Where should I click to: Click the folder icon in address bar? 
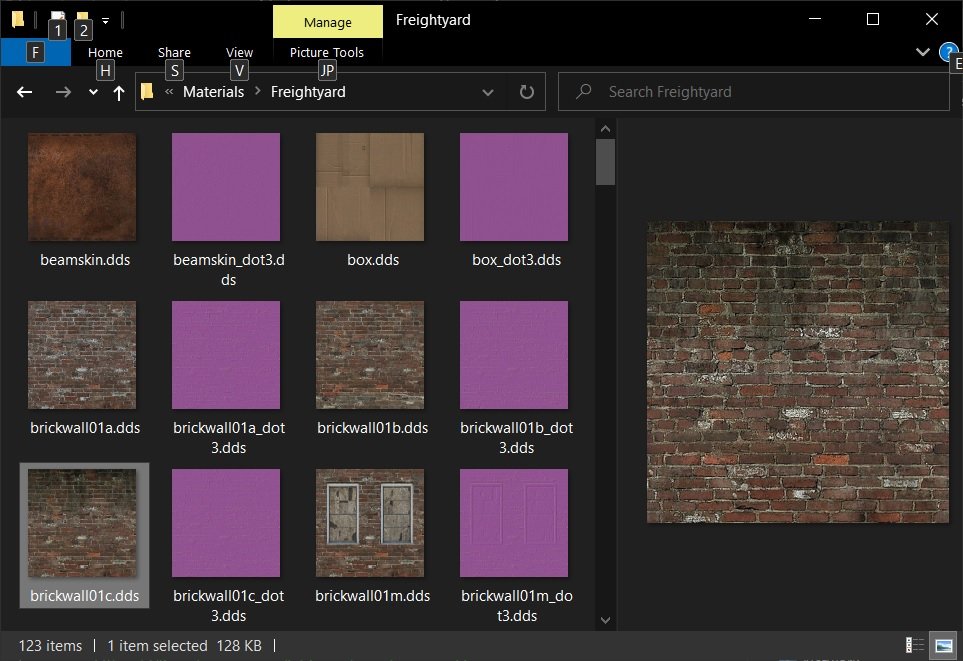click(147, 92)
